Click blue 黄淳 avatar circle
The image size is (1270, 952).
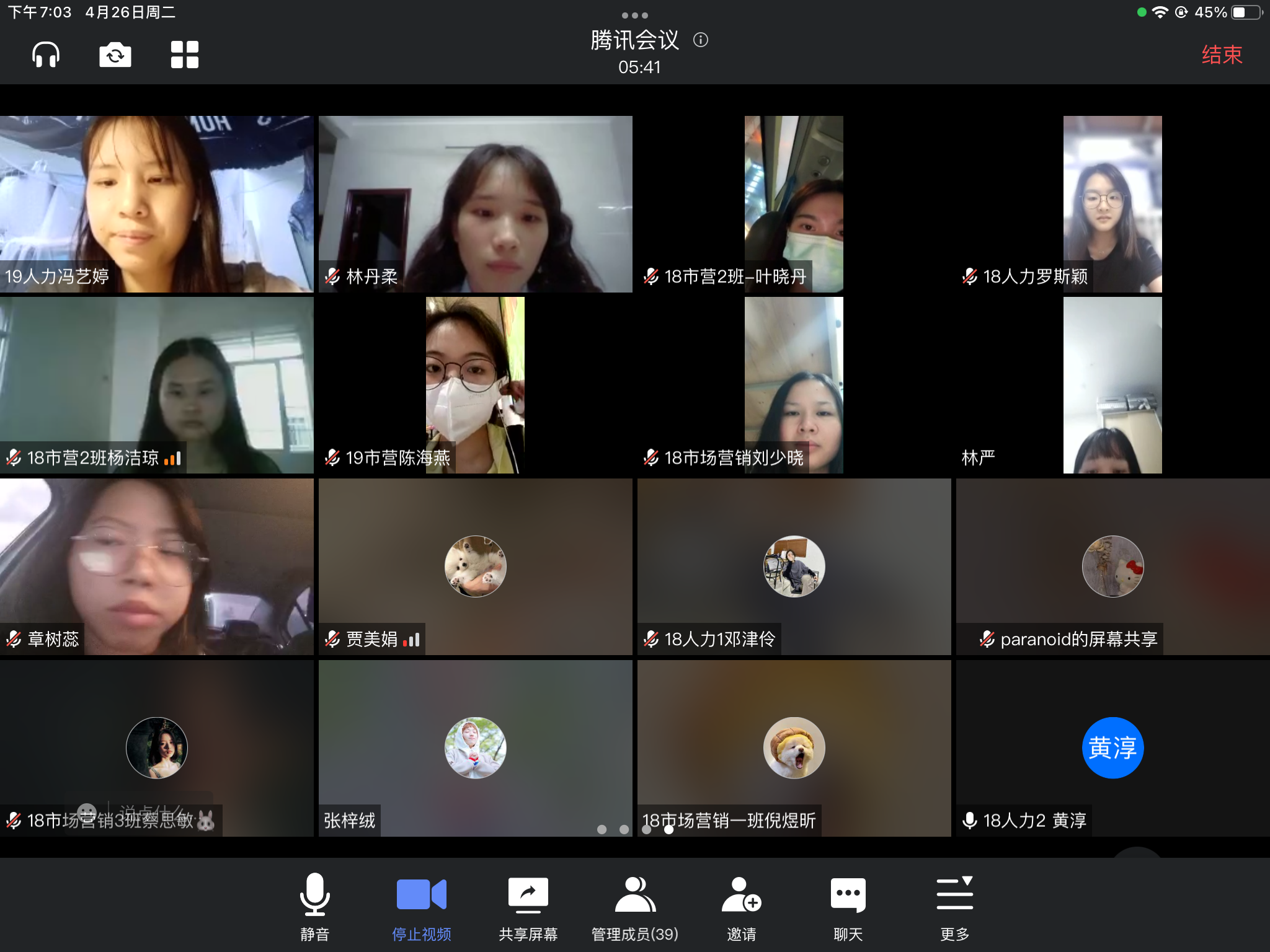(x=1113, y=747)
